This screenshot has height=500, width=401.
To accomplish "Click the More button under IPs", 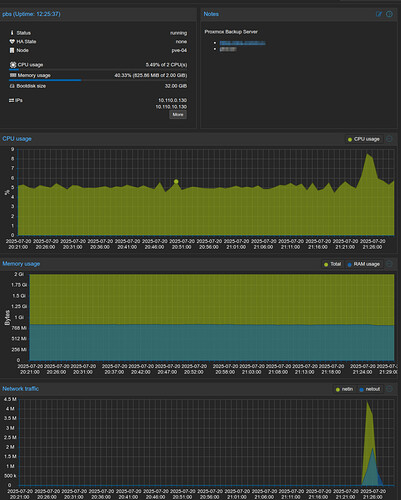I will 178,115.
